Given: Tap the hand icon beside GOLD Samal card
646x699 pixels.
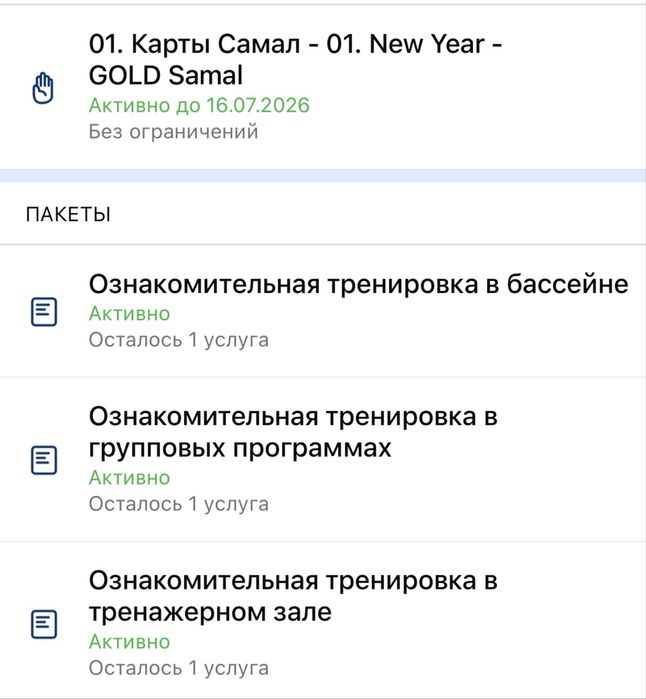Looking at the screenshot, I should tap(43, 88).
